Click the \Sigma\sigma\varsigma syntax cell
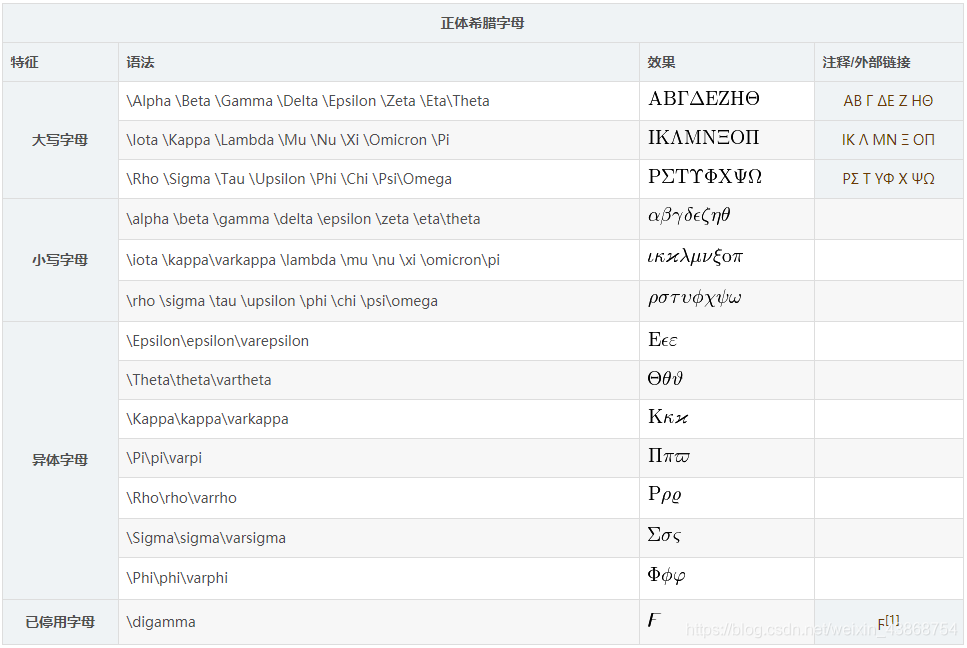This screenshot has width=967, height=648. point(379,538)
